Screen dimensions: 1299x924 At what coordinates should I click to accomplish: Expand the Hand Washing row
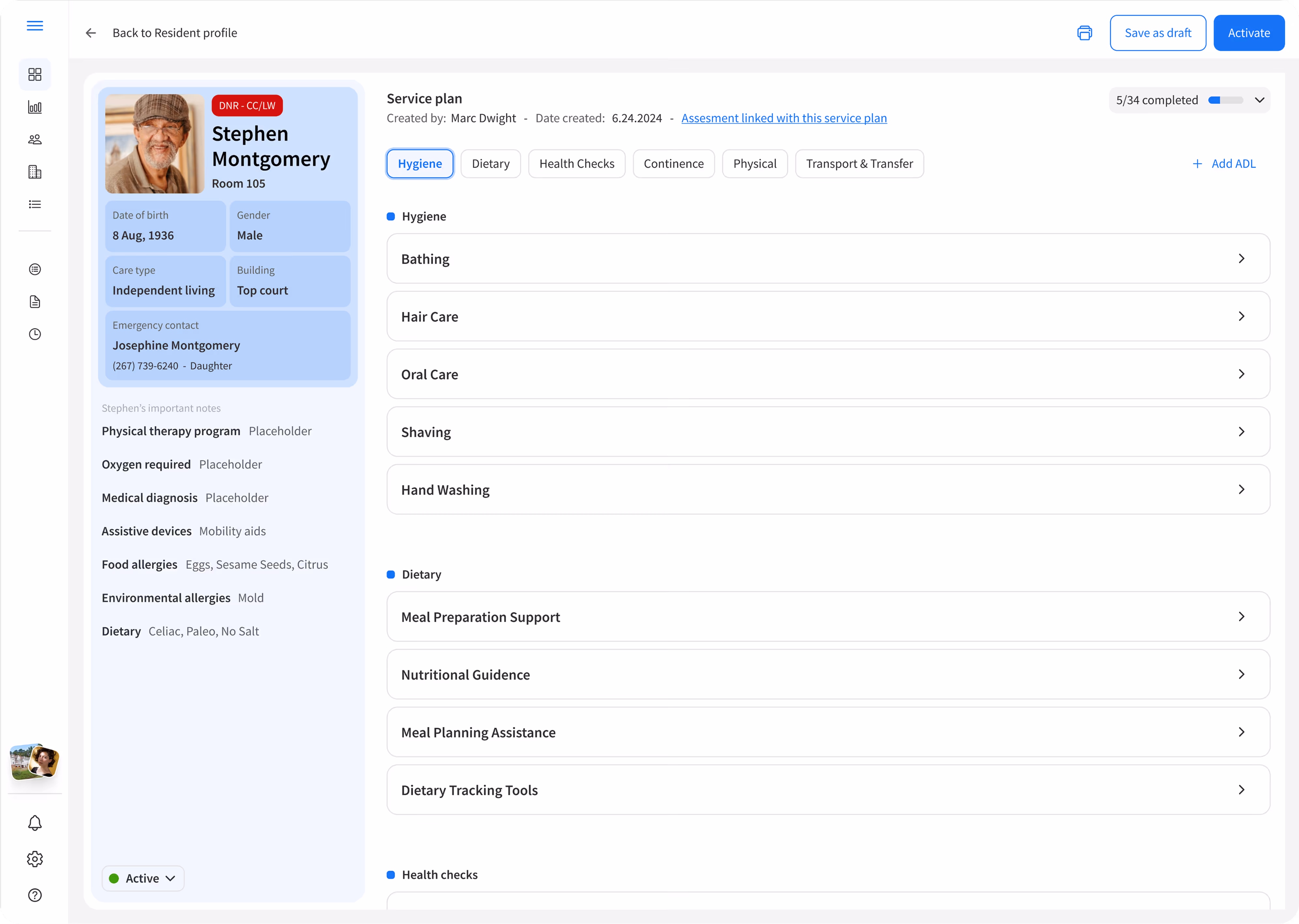pyautogui.click(x=828, y=489)
